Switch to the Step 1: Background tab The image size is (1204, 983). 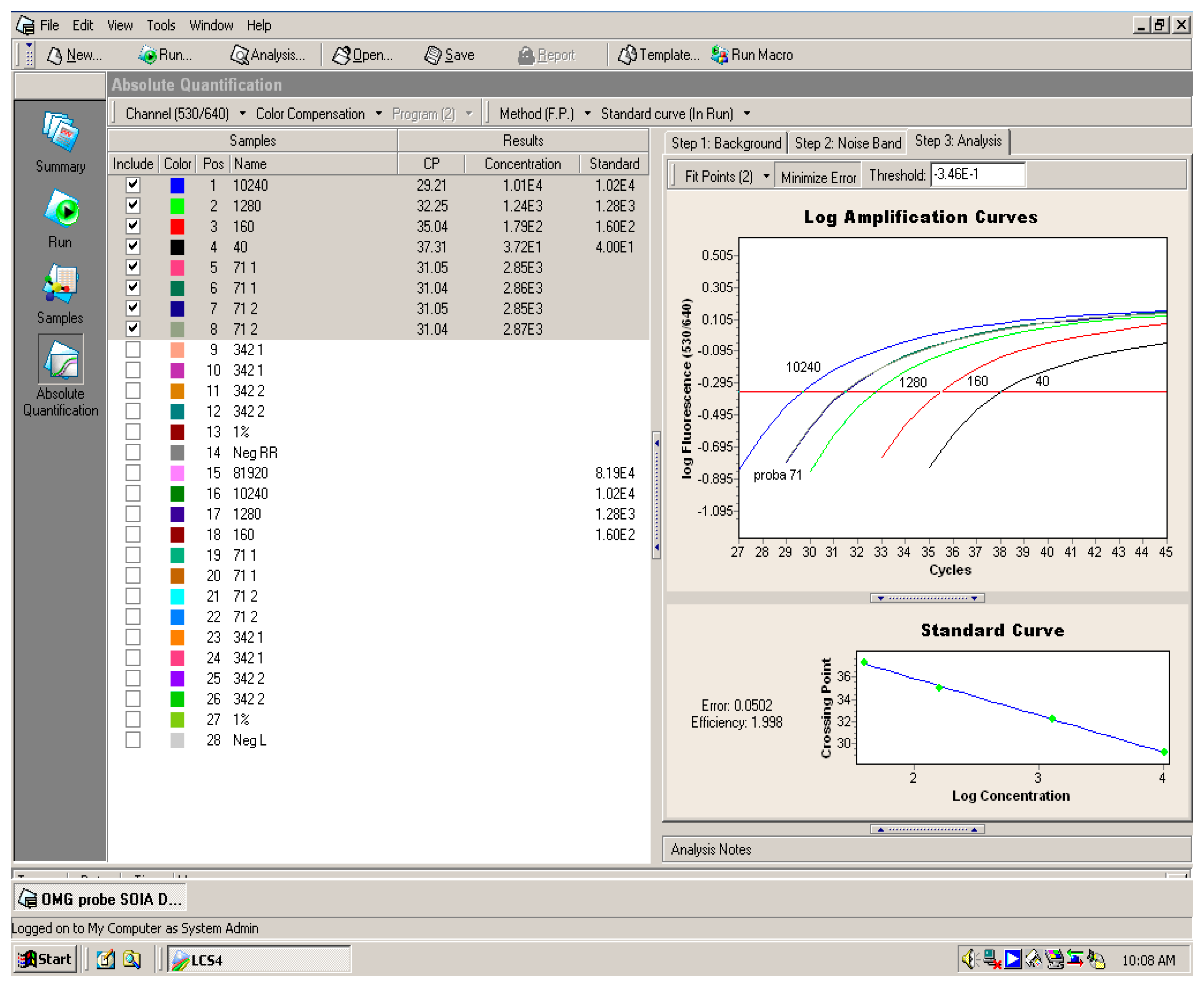tap(727, 143)
